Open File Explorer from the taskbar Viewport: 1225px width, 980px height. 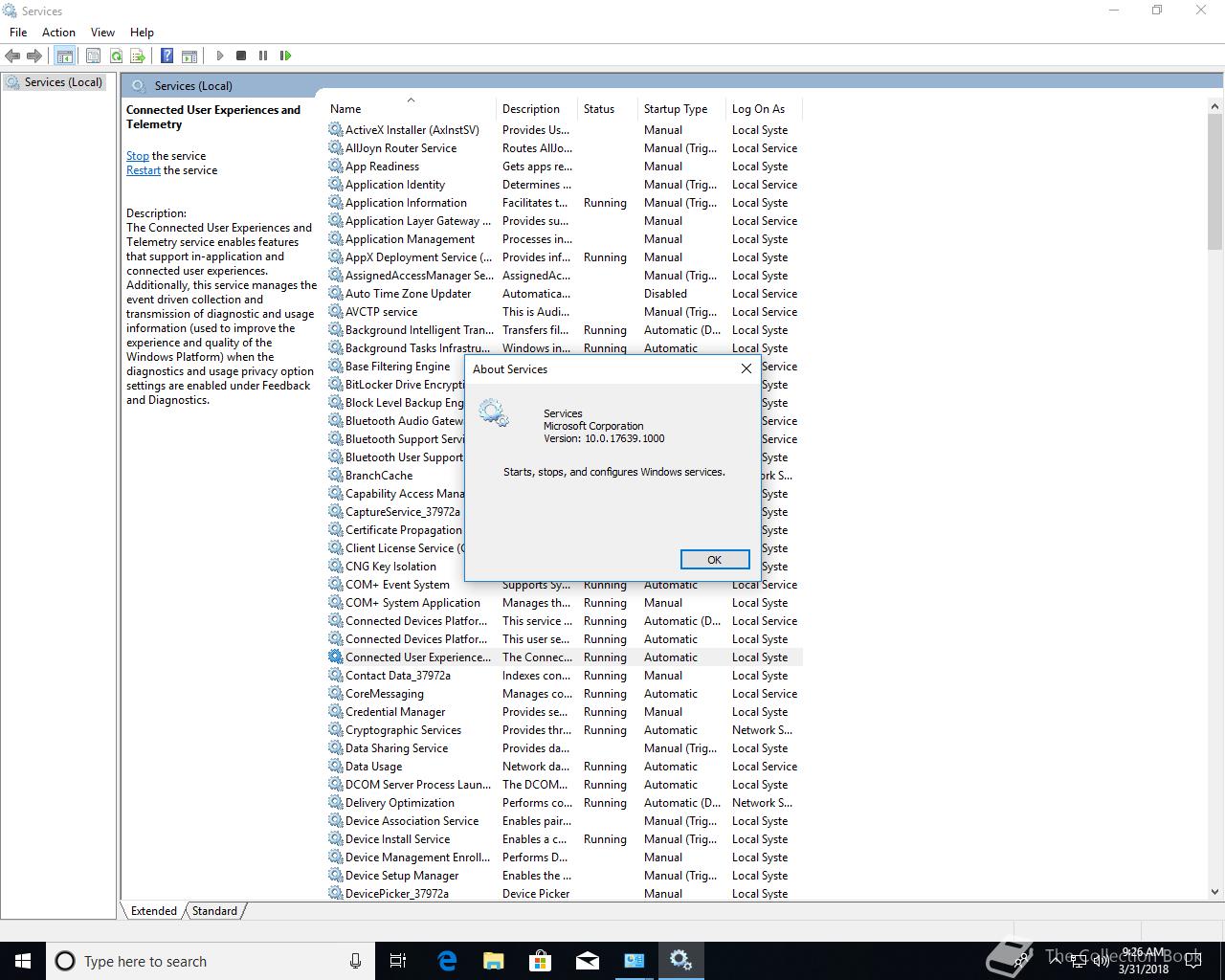(494, 961)
